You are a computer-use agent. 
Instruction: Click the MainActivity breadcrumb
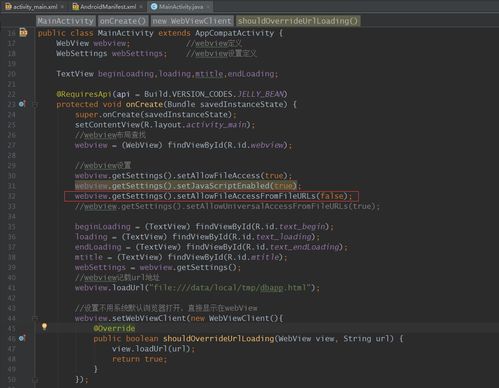(66, 21)
